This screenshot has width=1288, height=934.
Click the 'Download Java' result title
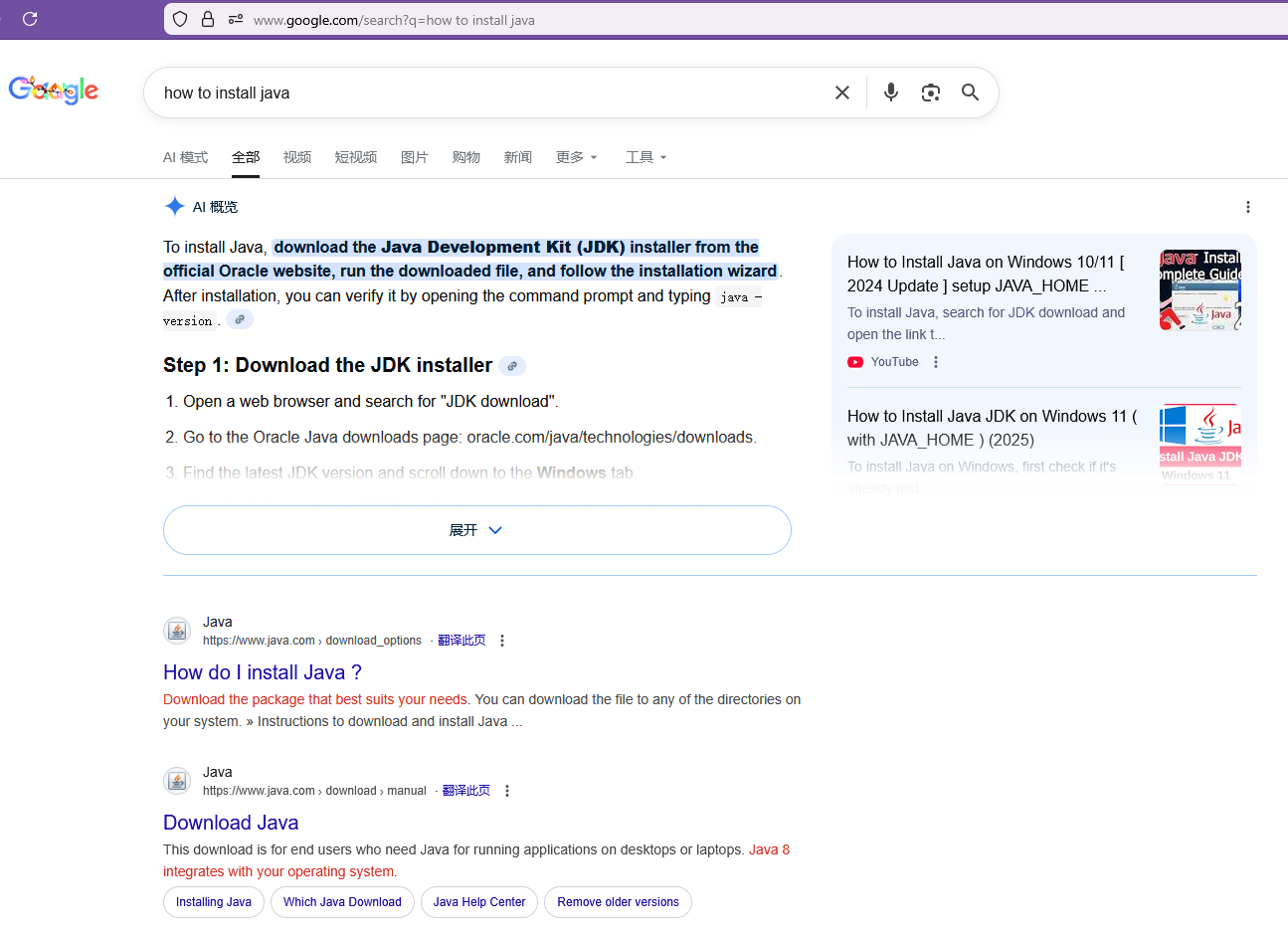pyautogui.click(x=231, y=823)
